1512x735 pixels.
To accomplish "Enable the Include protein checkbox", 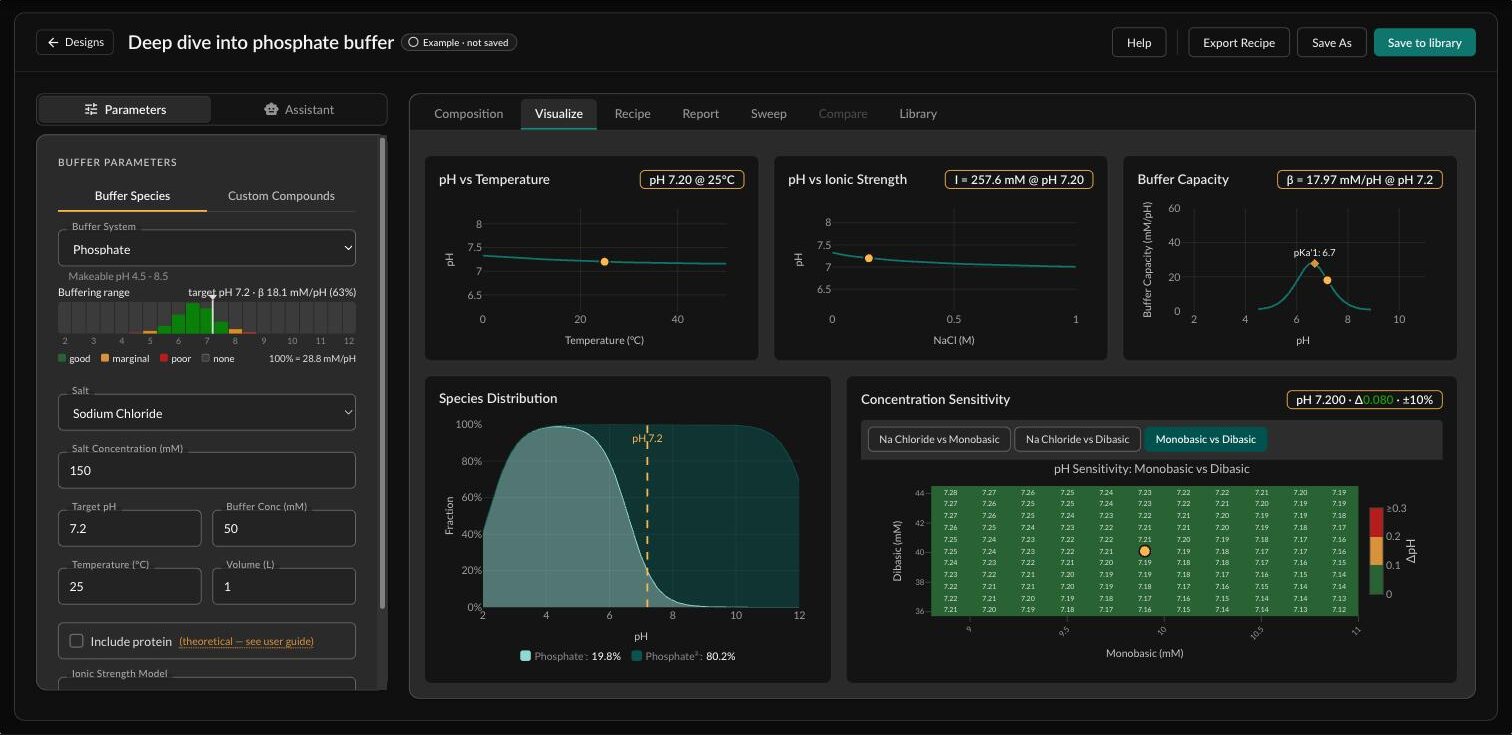I will coord(76,641).
